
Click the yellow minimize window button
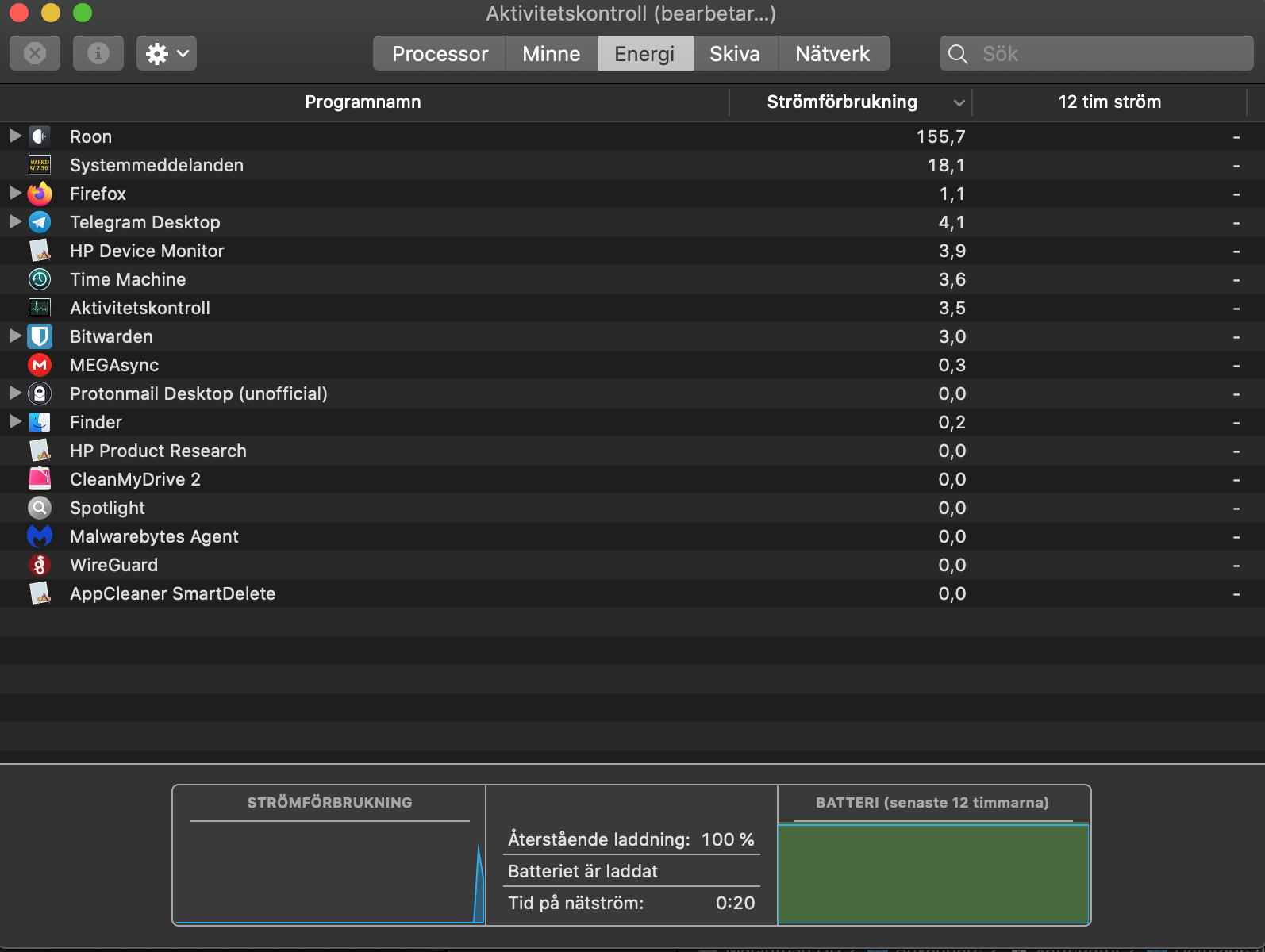tap(50, 13)
